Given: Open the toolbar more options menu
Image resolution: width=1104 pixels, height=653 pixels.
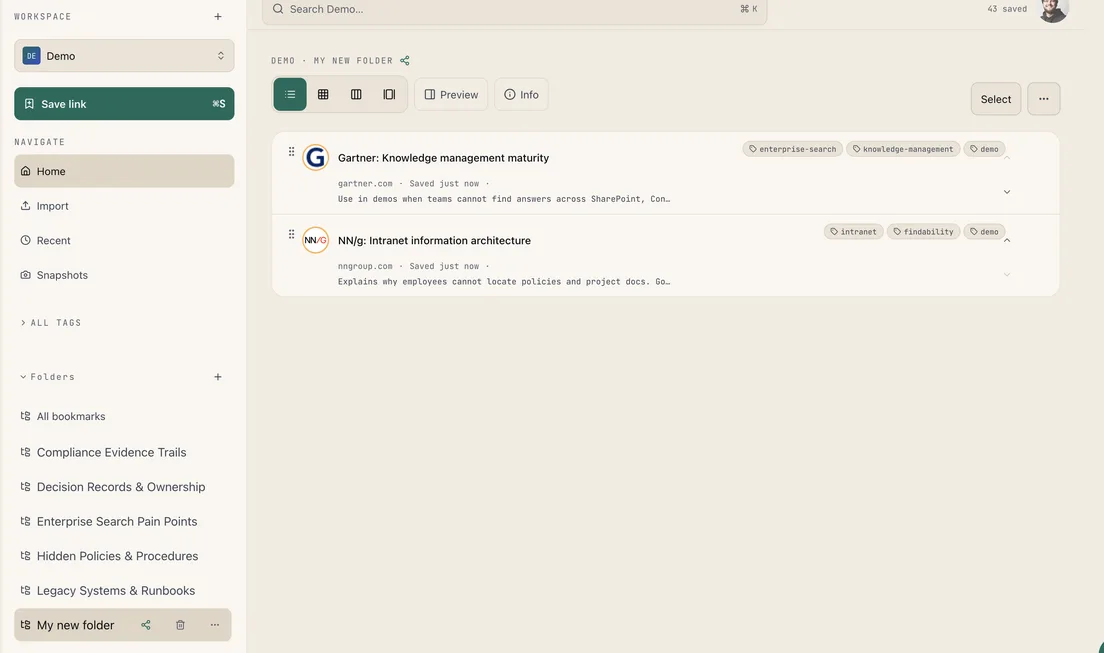Looking at the screenshot, I should pos(1043,99).
